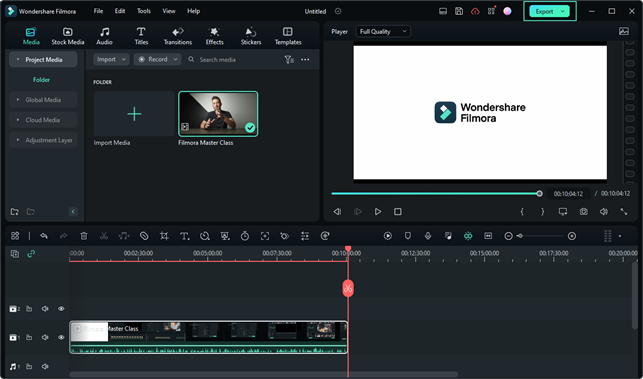
Task: Toggle the auto link chain icon
Action: point(31,254)
